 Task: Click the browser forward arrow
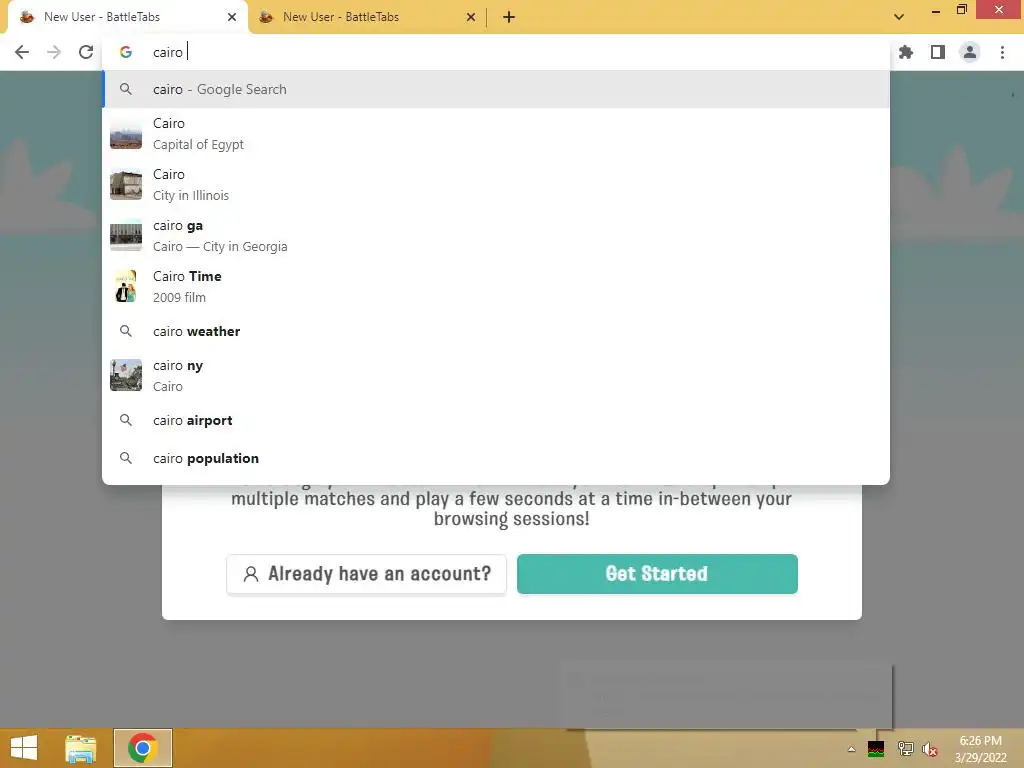point(54,52)
